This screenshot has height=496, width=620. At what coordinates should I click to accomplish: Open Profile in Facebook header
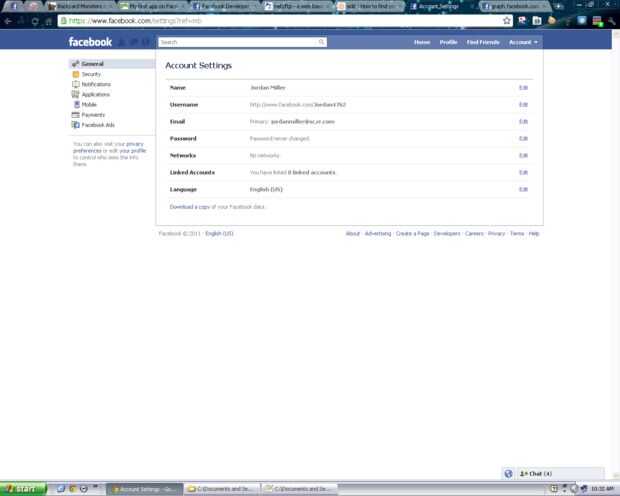click(448, 42)
